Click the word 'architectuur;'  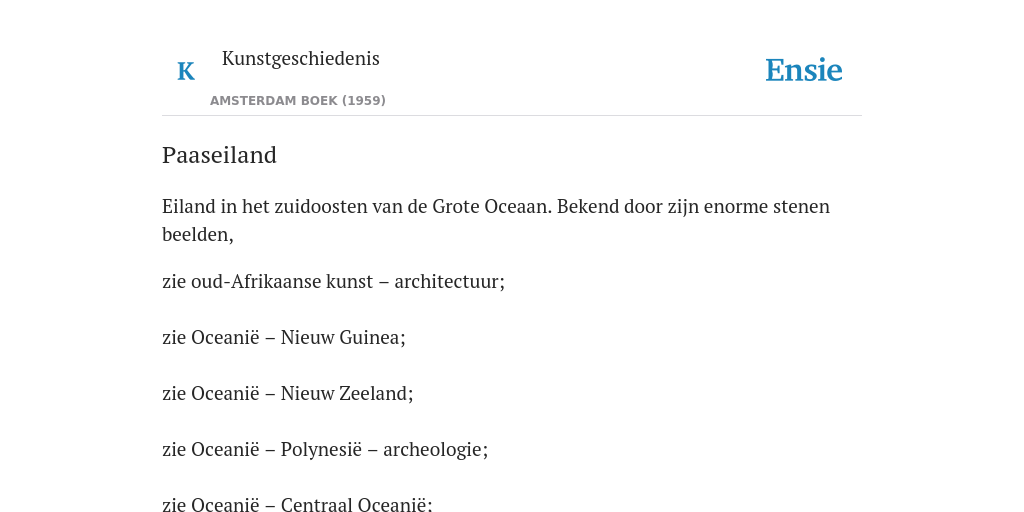(449, 281)
